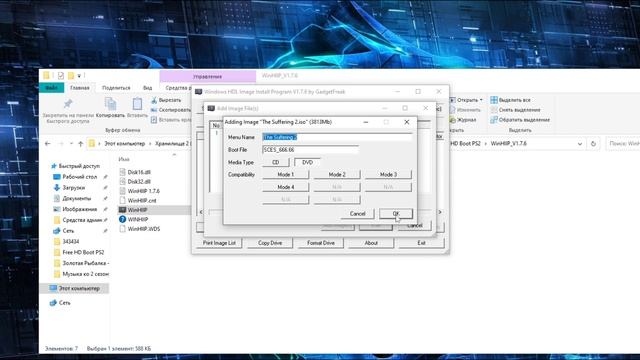Screen dimensions: 640x360
Task: Set media type to DVD
Action: coord(307,162)
